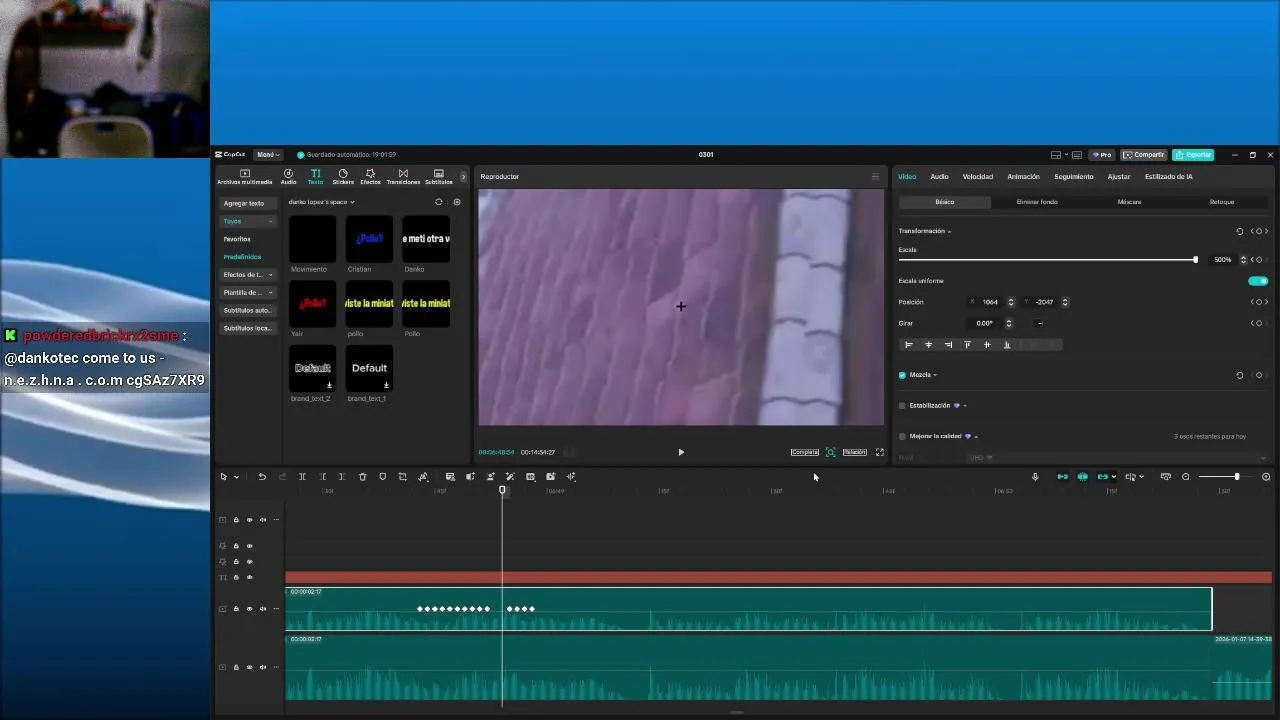Refresh the text preset space
The width and height of the screenshot is (1280, 720).
click(x=438, y=202)
